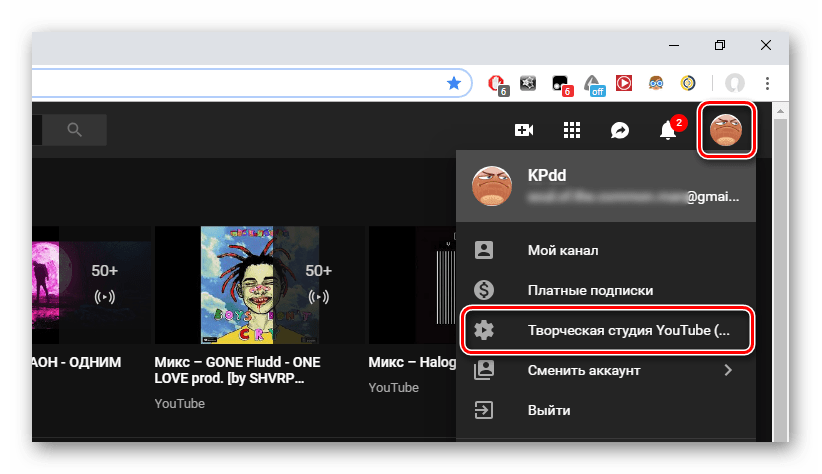822x474 pixels.
Task: Open the share messages icon
Action: coord(620,130)
